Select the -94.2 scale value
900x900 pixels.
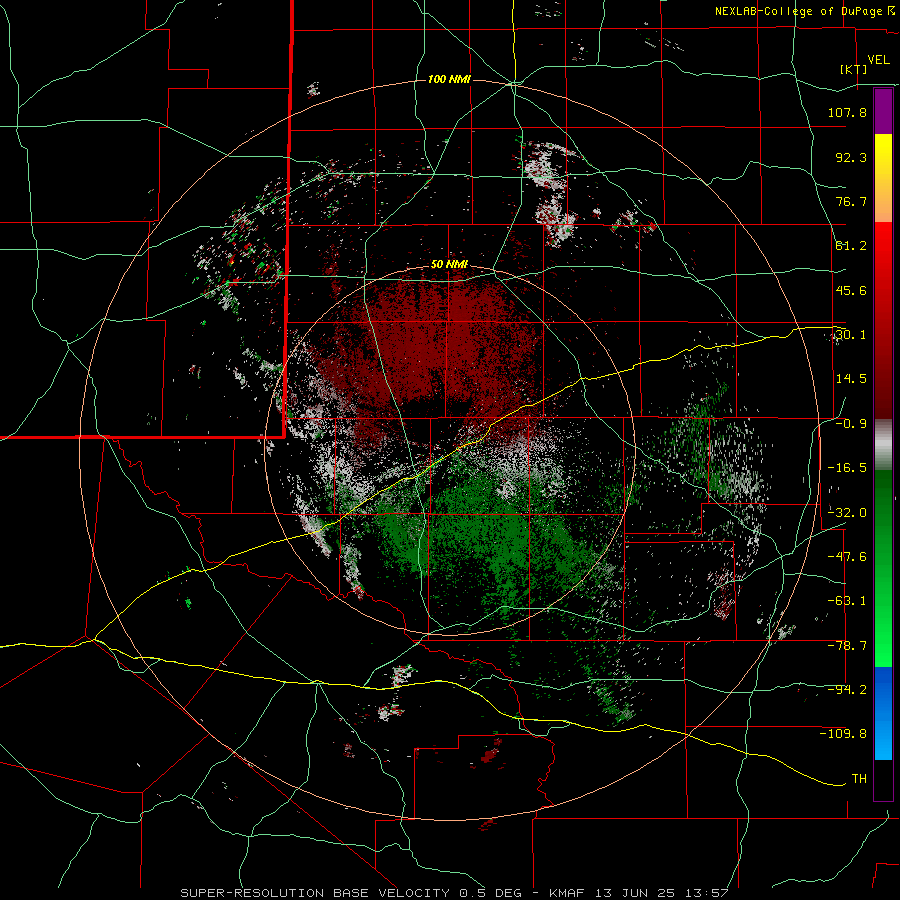click(x=847, y=690)
